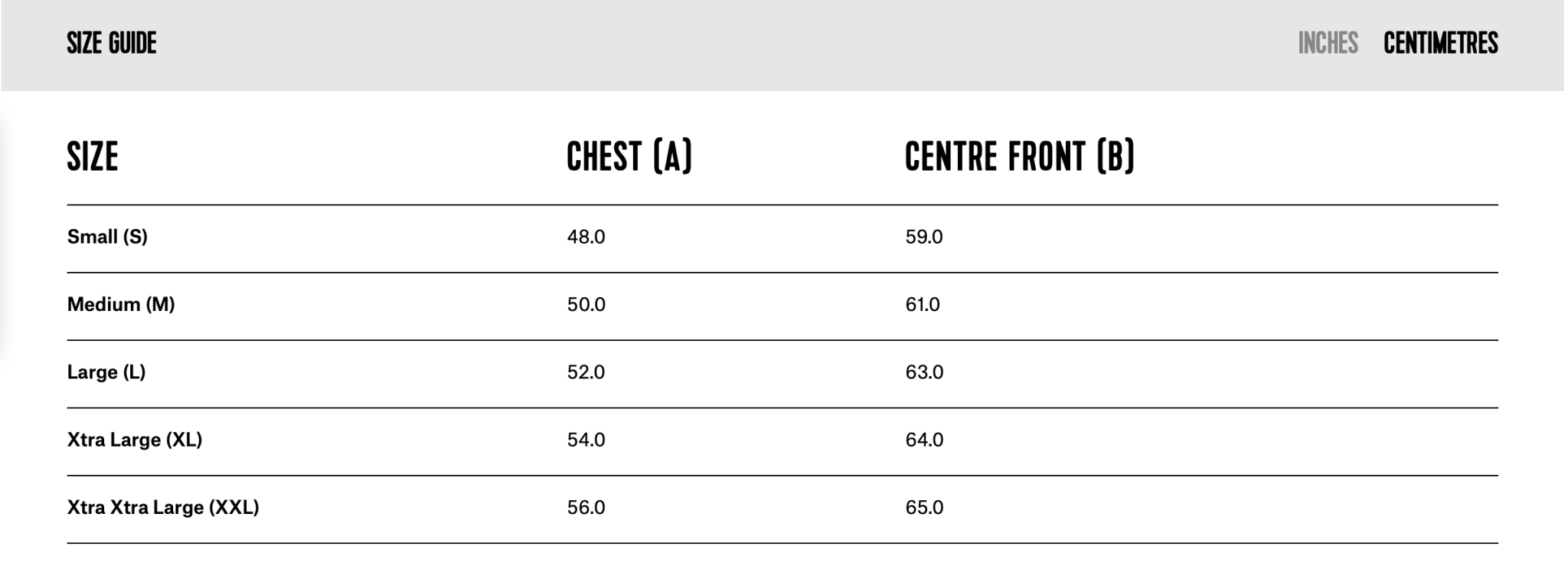Click the Medium centre front value 61.0

pos(923,305)
